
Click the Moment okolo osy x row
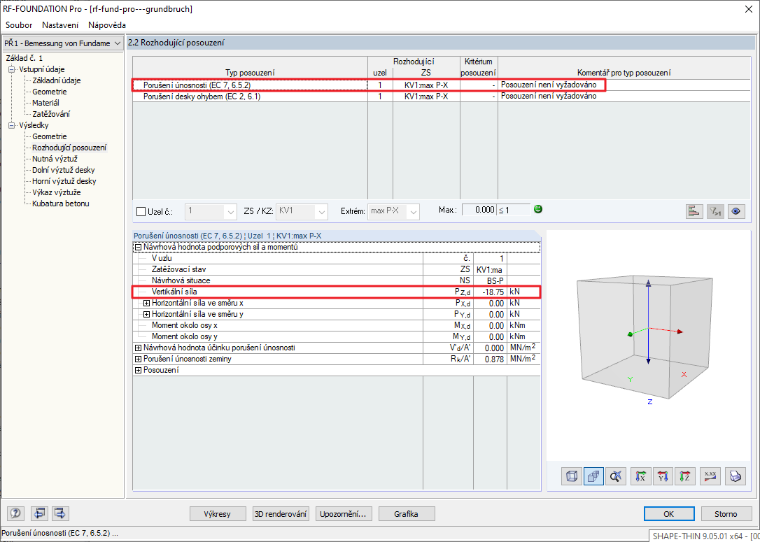click(336, 325)
